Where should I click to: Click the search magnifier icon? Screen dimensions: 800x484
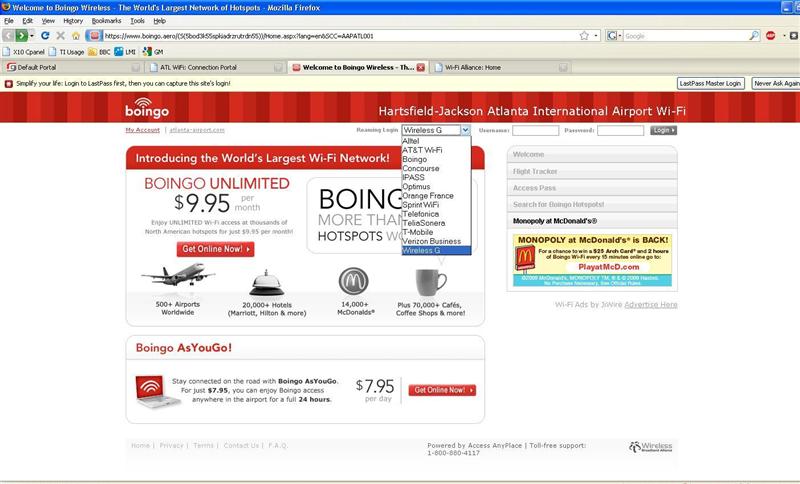[754, 36]
